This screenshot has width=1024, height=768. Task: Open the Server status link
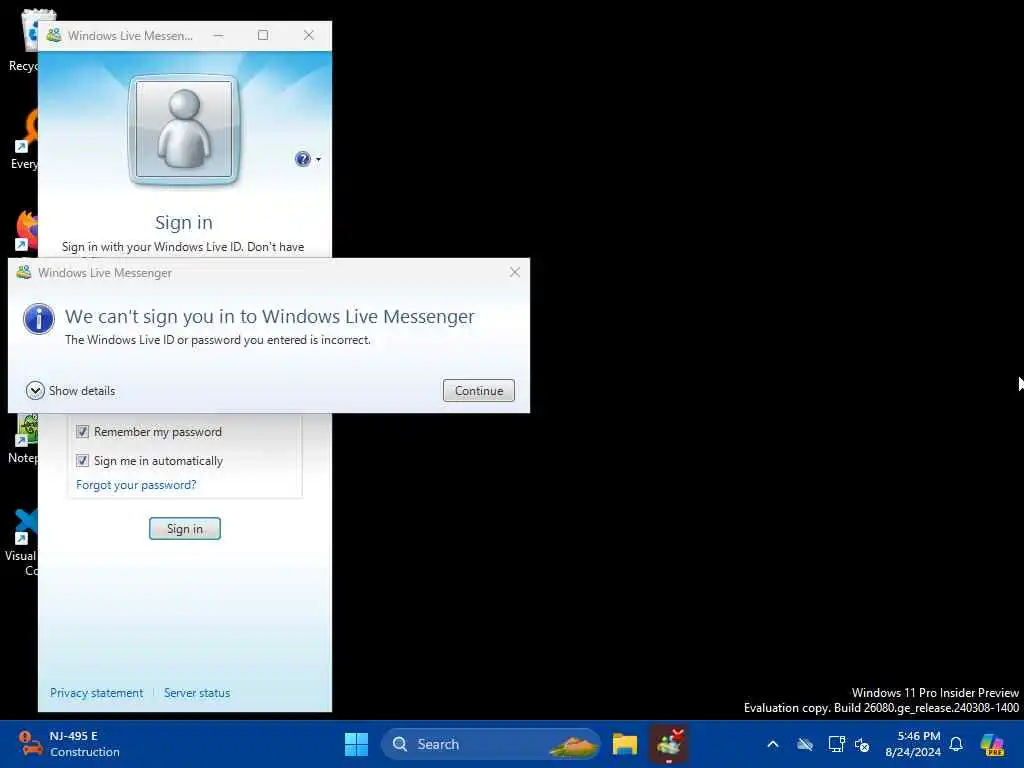[197, 693]
